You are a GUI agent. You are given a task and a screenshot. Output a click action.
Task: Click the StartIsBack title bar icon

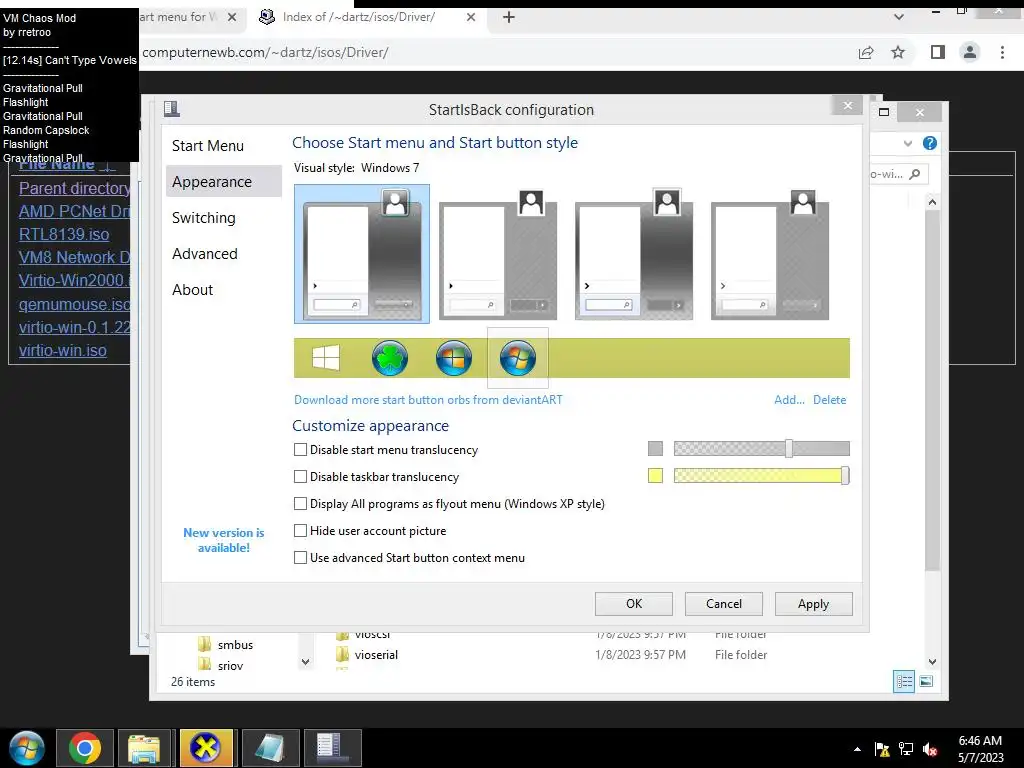[172, 108]
